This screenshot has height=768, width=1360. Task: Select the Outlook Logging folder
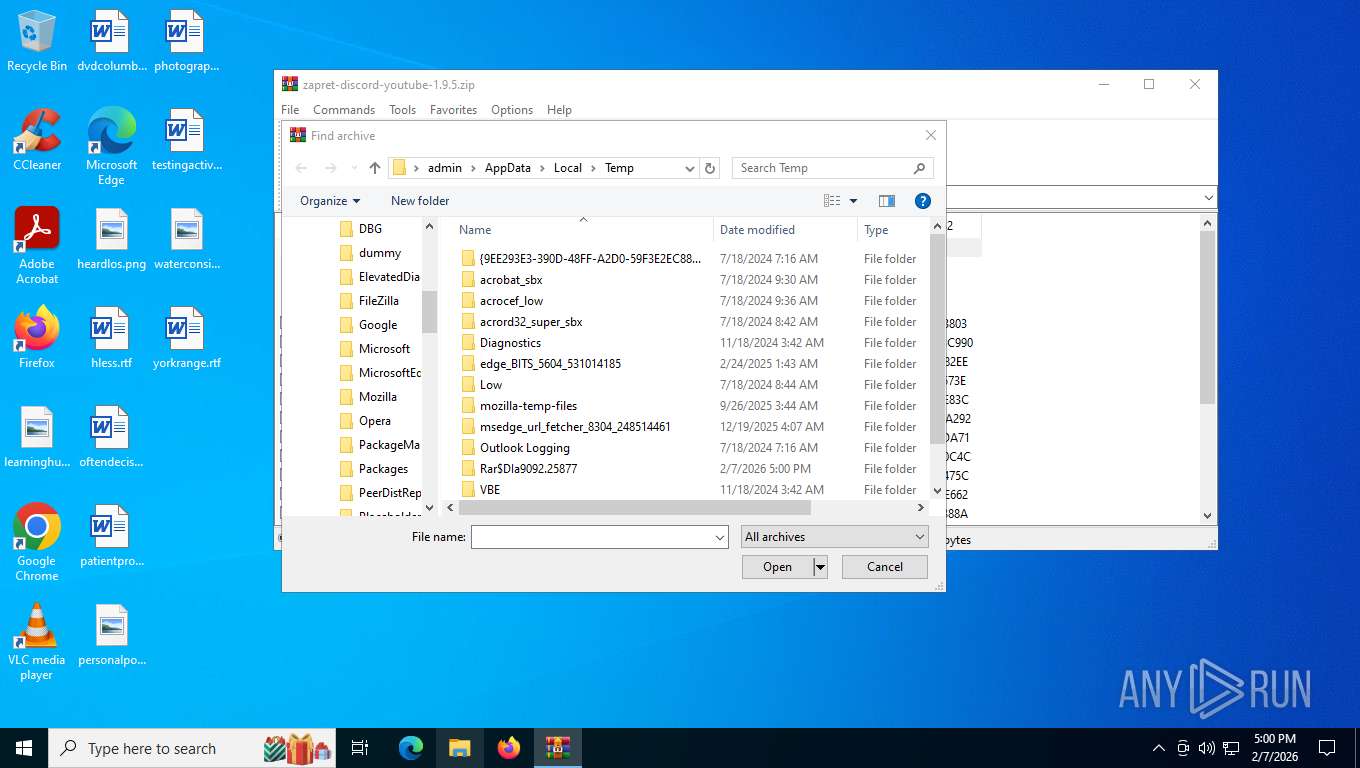pyautogui.click(x=525, y=448)
